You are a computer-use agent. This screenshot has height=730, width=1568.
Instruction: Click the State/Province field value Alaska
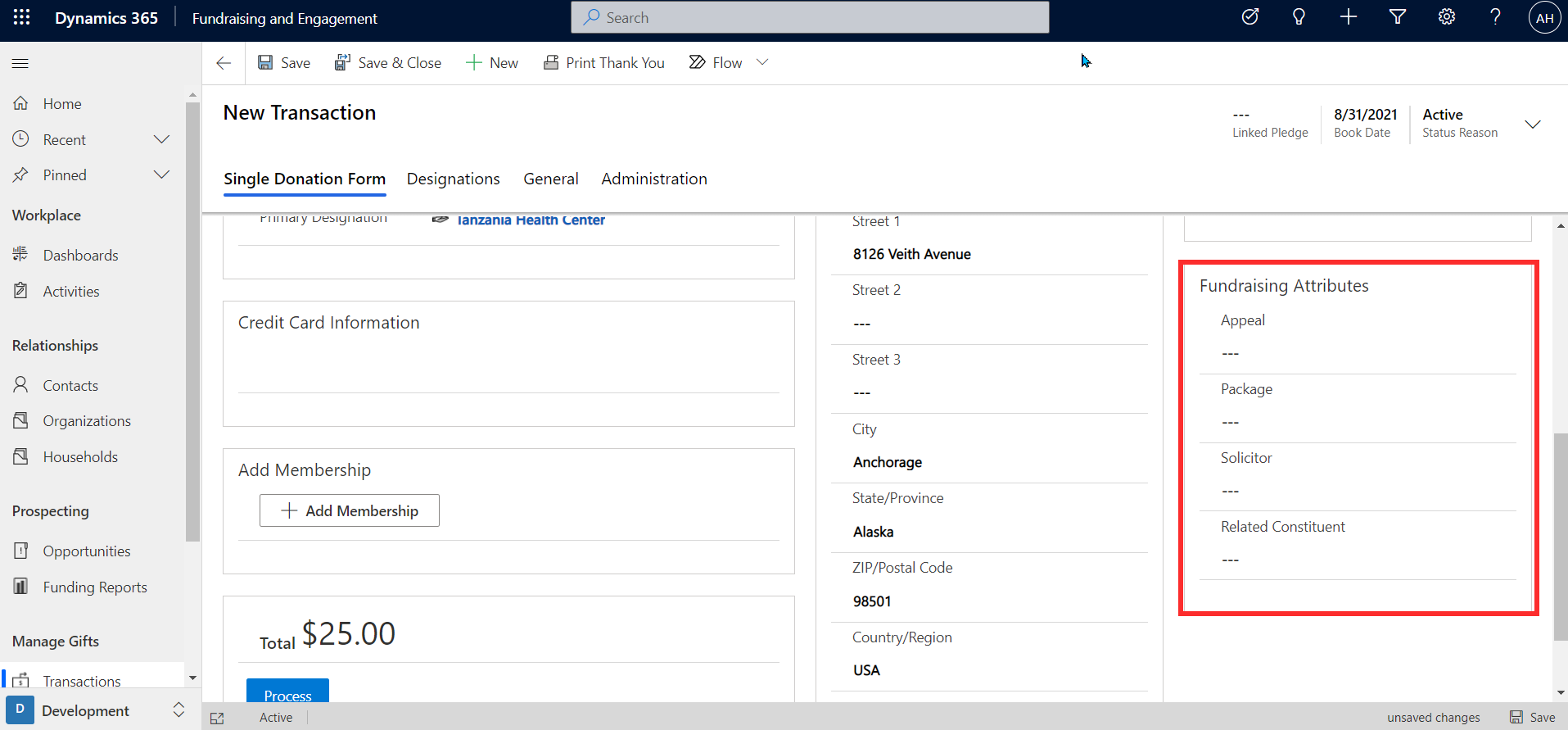click(874, 532)
